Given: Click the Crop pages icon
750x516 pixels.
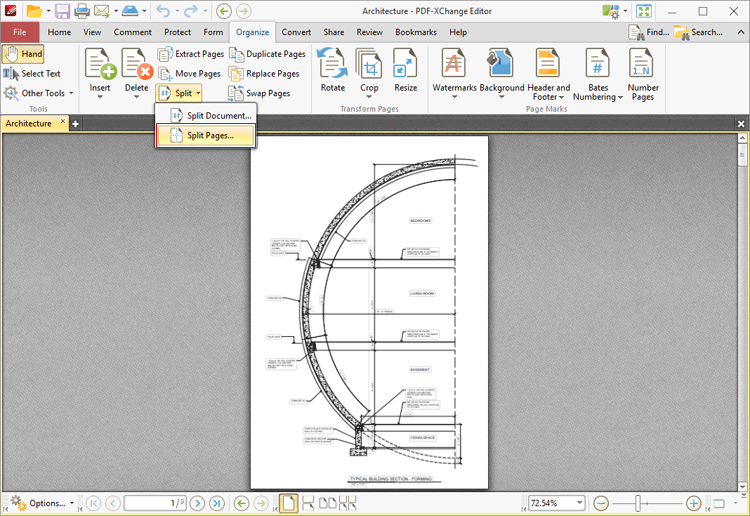Looking at the screenshot, I should pos(369,63).
